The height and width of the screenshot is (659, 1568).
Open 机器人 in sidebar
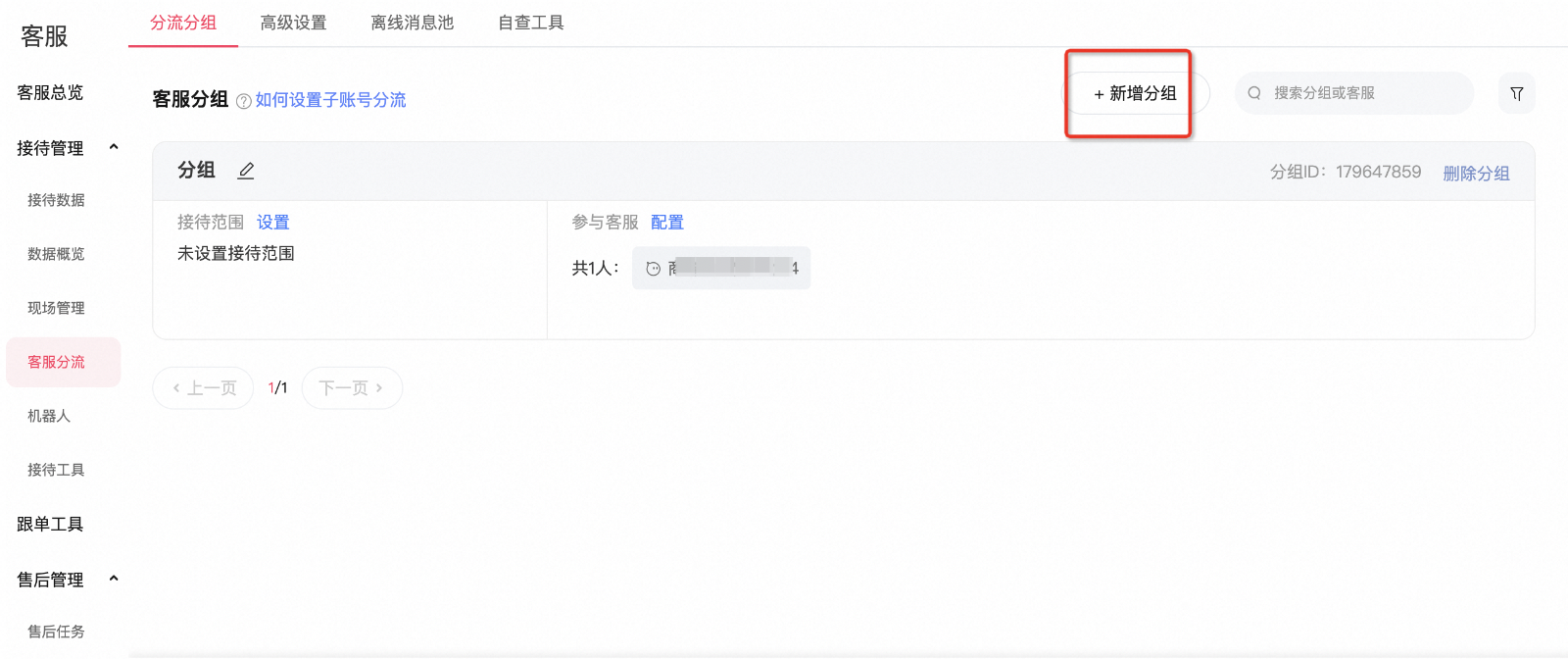pos(49,416)
